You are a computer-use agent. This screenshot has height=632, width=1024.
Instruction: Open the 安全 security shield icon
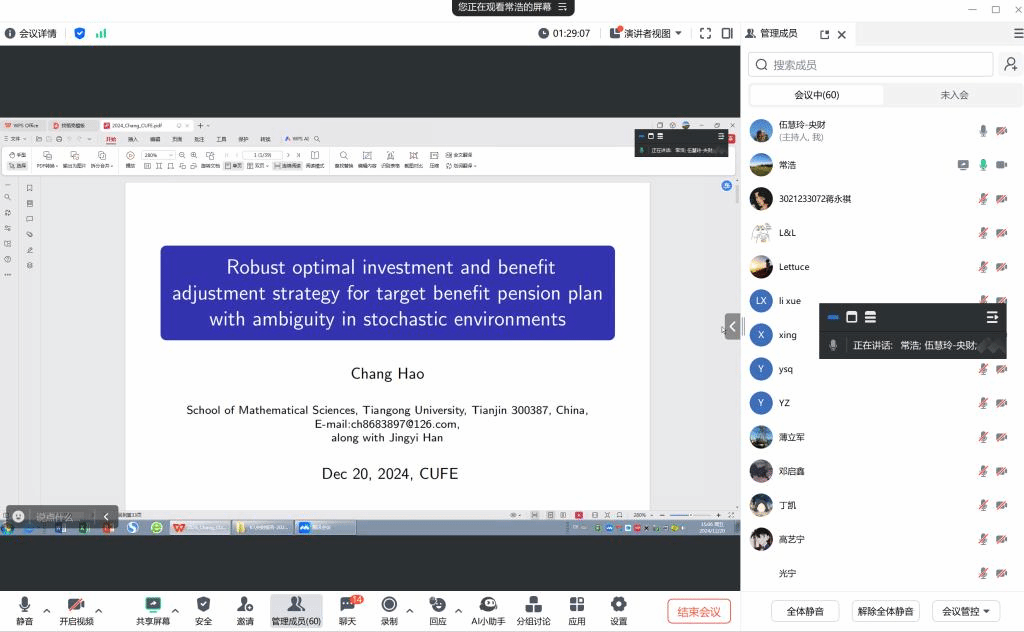pos(203,605)
